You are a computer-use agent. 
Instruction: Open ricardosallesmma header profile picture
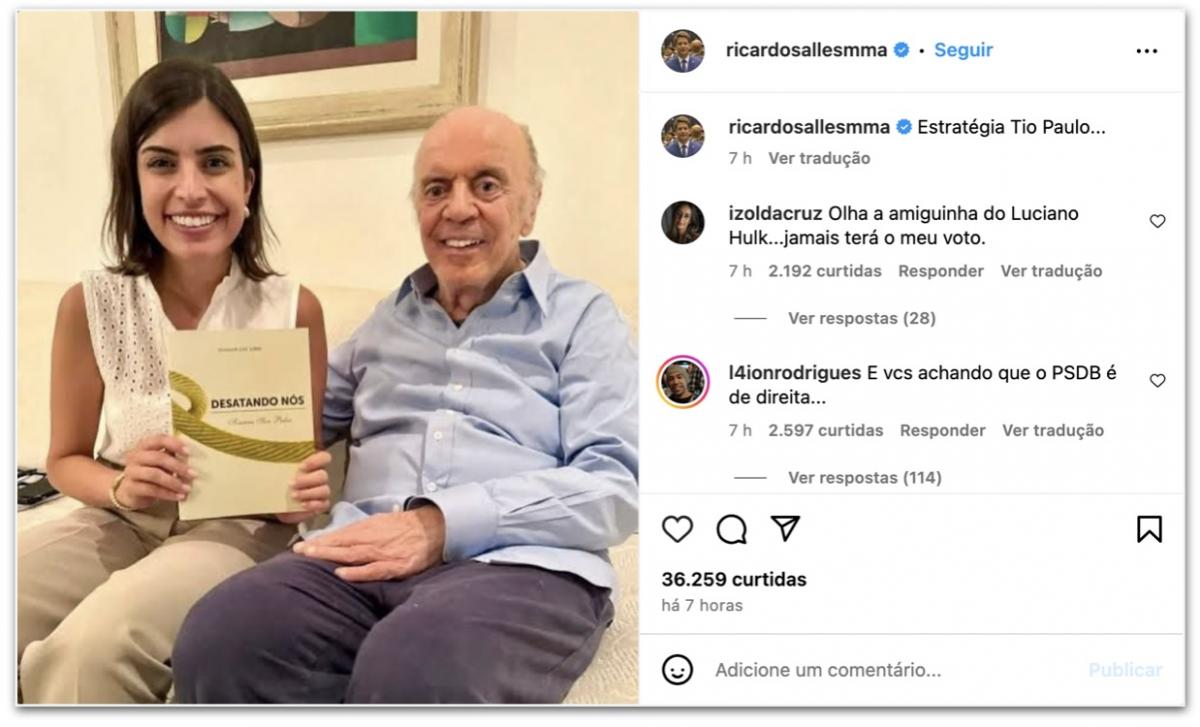click(683, 51)
